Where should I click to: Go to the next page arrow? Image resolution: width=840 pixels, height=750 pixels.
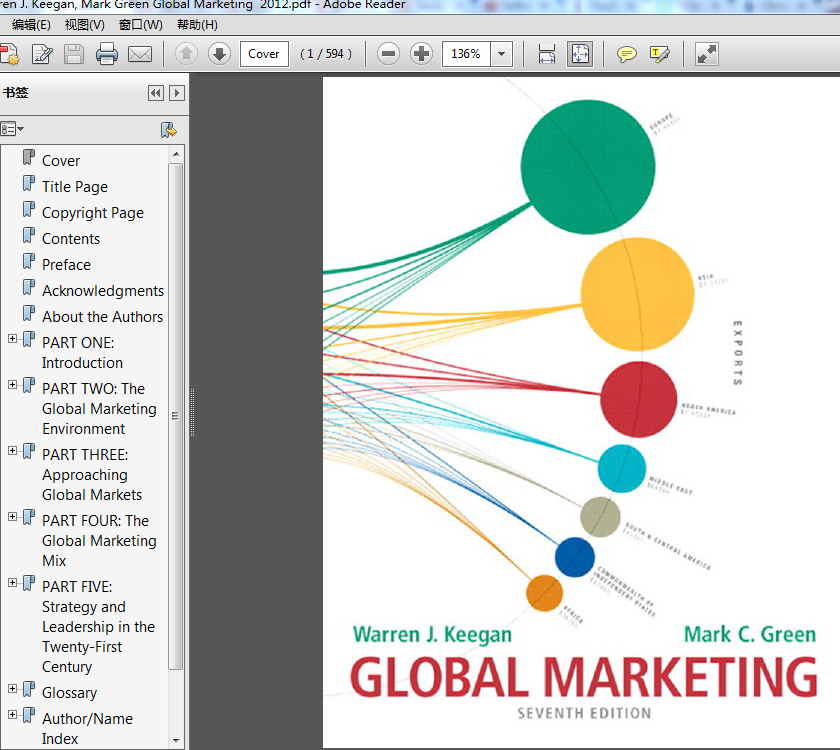(x=219, y=54)
